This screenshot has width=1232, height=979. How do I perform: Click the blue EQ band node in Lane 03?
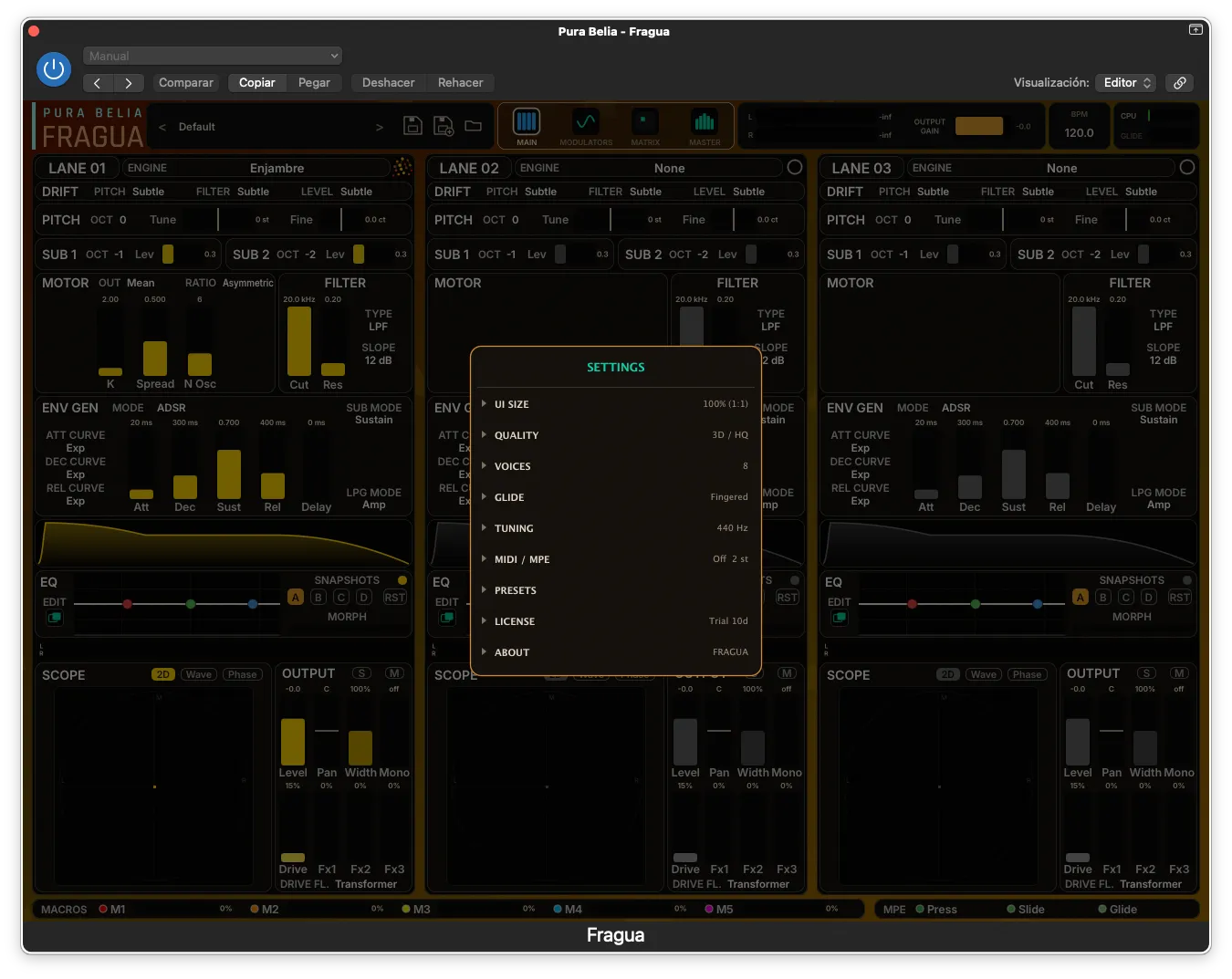pyautogui.click(x=1038, y=604)
